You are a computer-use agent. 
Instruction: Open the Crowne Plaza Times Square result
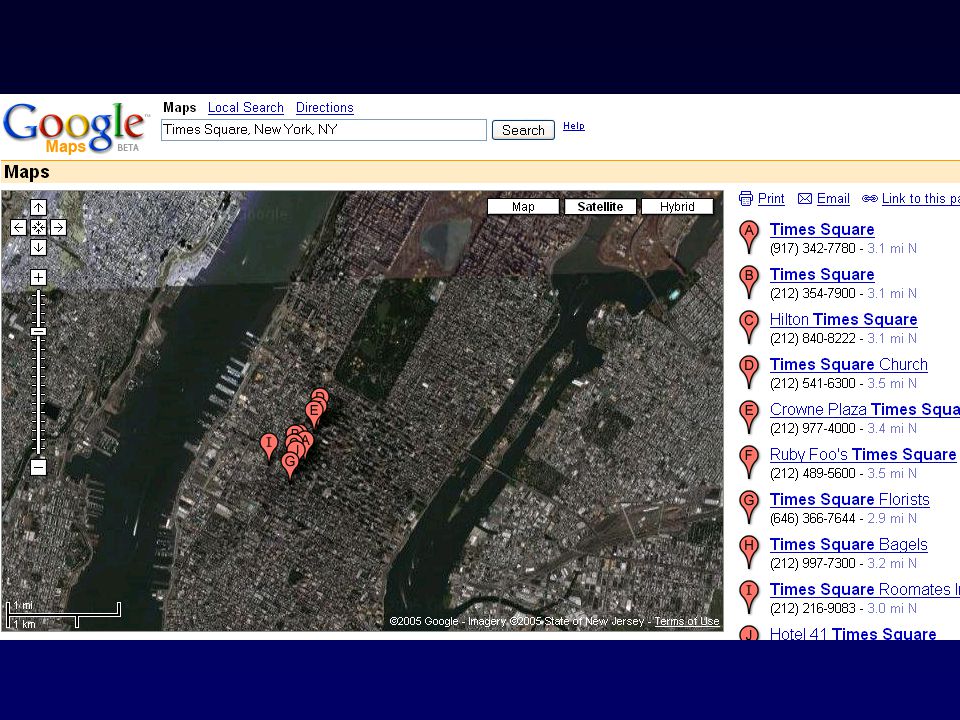pos(864,410)
